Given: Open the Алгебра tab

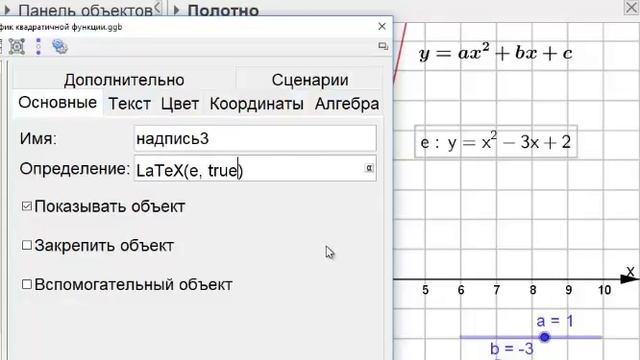Looking at the screenshot, I should click(347, 104).
